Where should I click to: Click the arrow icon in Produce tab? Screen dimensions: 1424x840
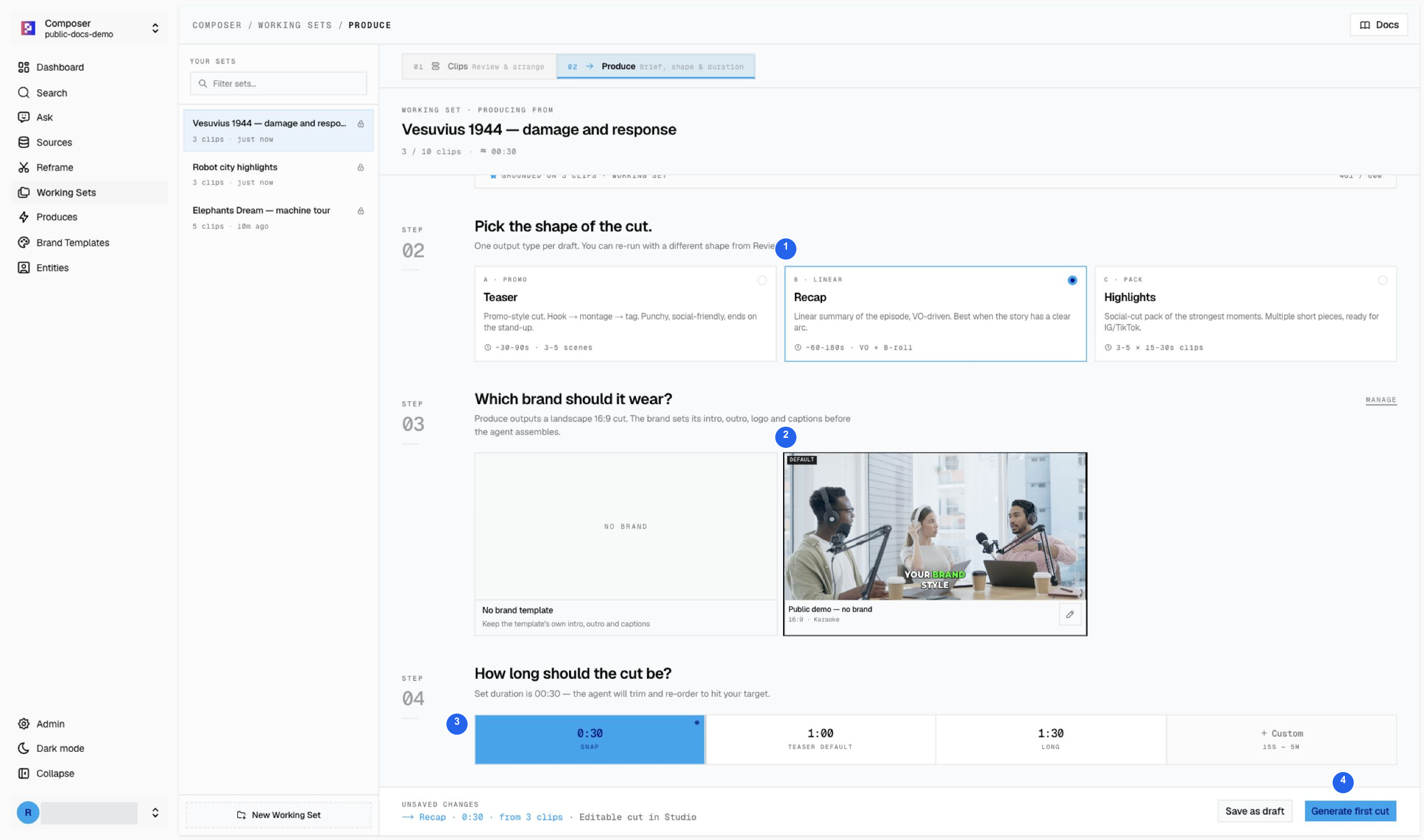590,66
